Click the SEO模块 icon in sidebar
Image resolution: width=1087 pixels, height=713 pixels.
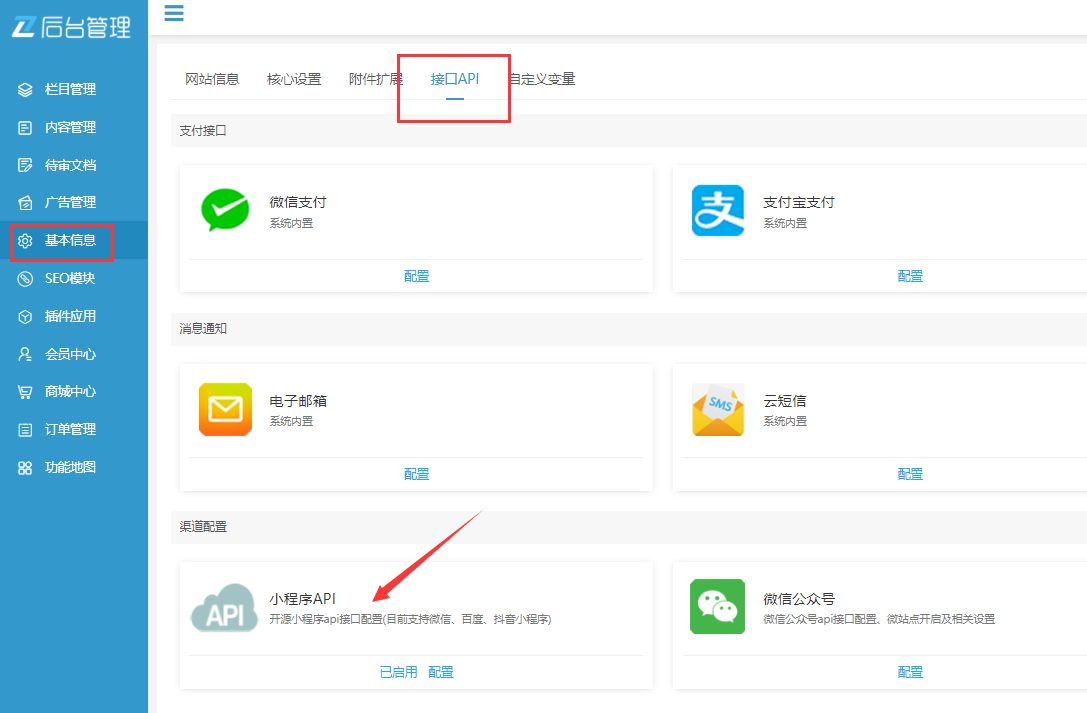click(25, 279)
